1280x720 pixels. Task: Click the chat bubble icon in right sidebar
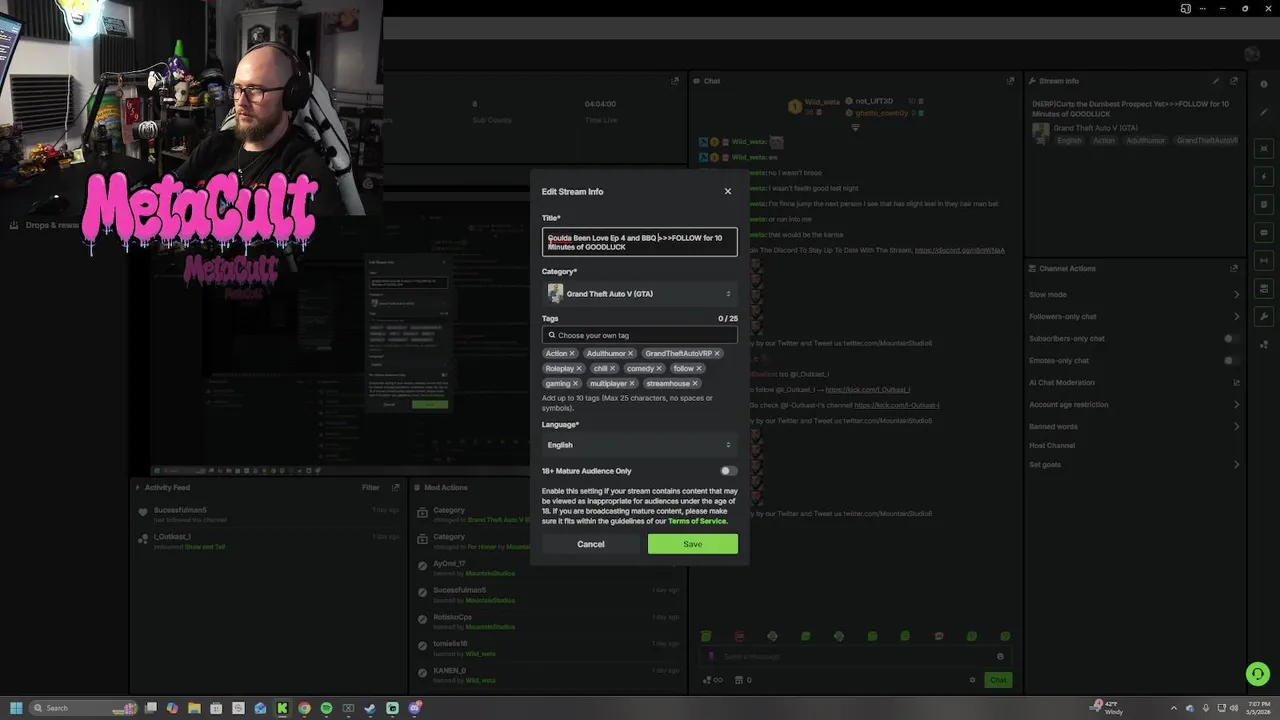coord(1264,233)
